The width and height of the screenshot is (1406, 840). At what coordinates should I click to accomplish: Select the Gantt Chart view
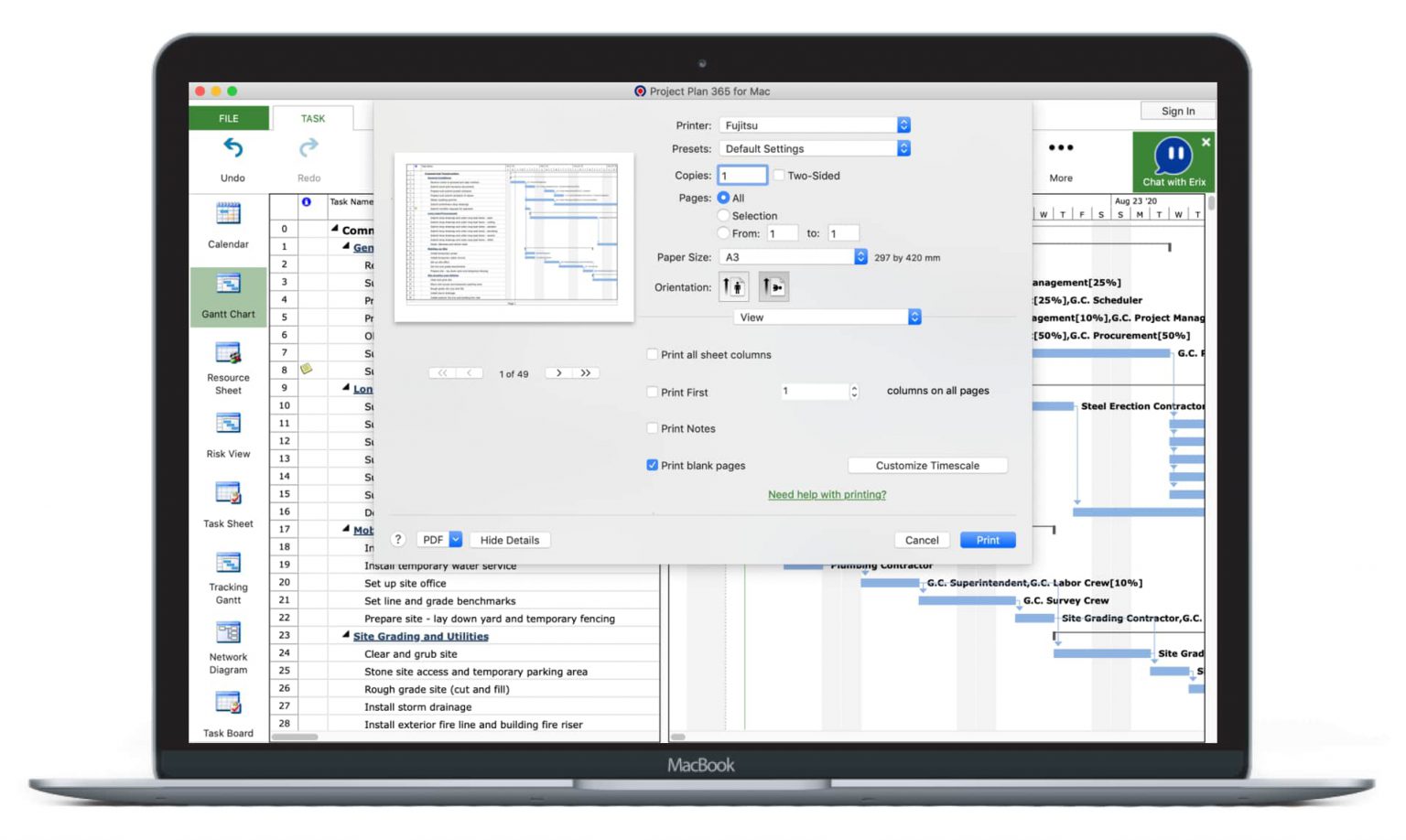(x=228, y=296)
